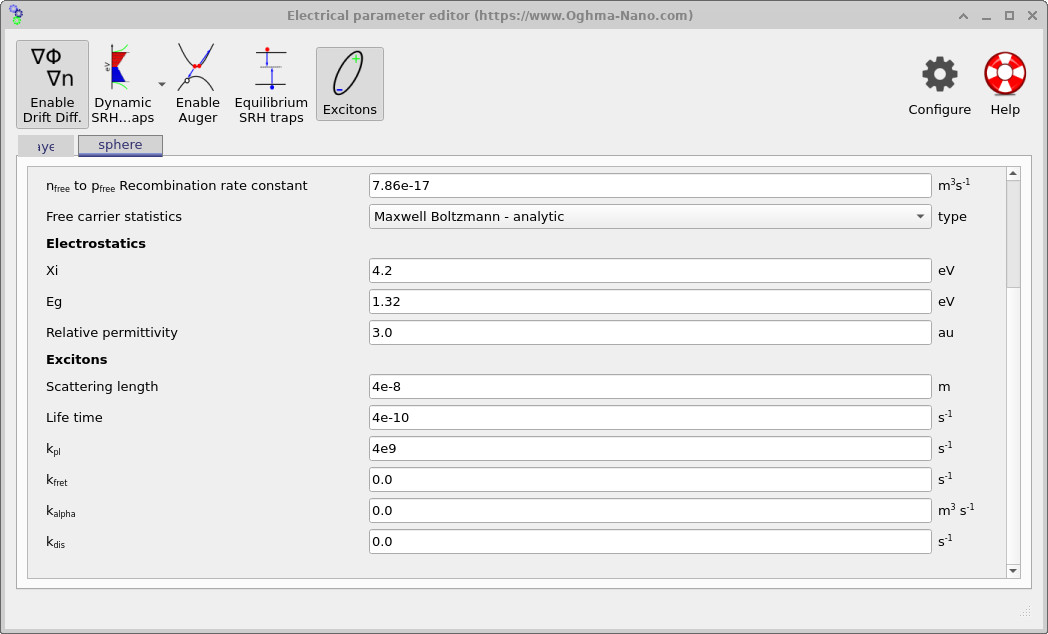Disable the currently enabled Excitons button
Viewport: 1048px width, 634px height.
tap(349, 83)
